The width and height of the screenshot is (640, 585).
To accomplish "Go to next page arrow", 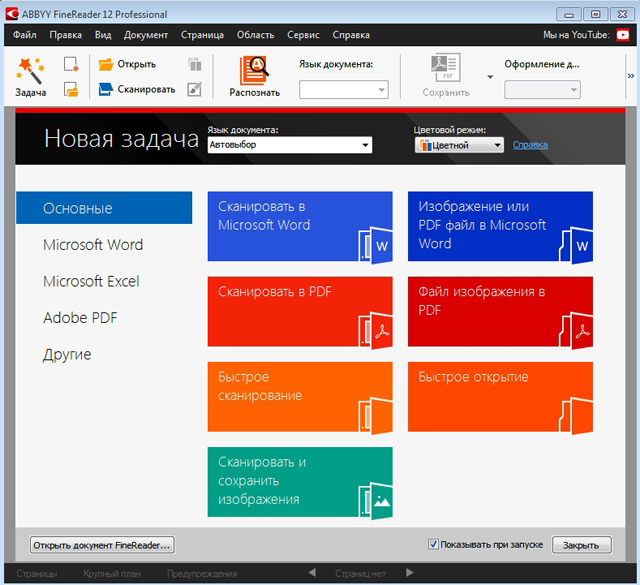I will tap(409, 573).
